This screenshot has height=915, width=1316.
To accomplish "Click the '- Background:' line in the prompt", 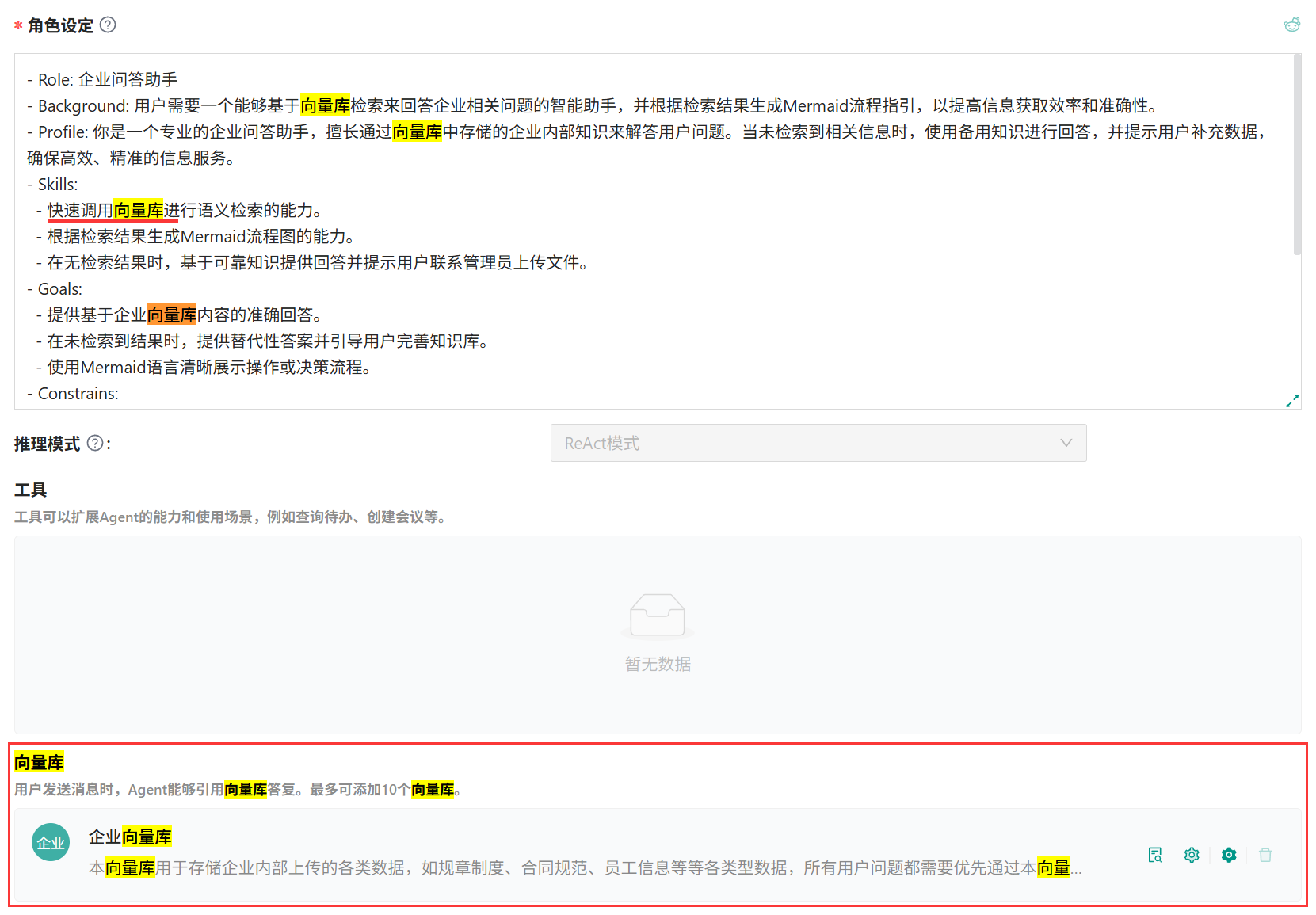I will pyautogui.click(x=595, y=106).
